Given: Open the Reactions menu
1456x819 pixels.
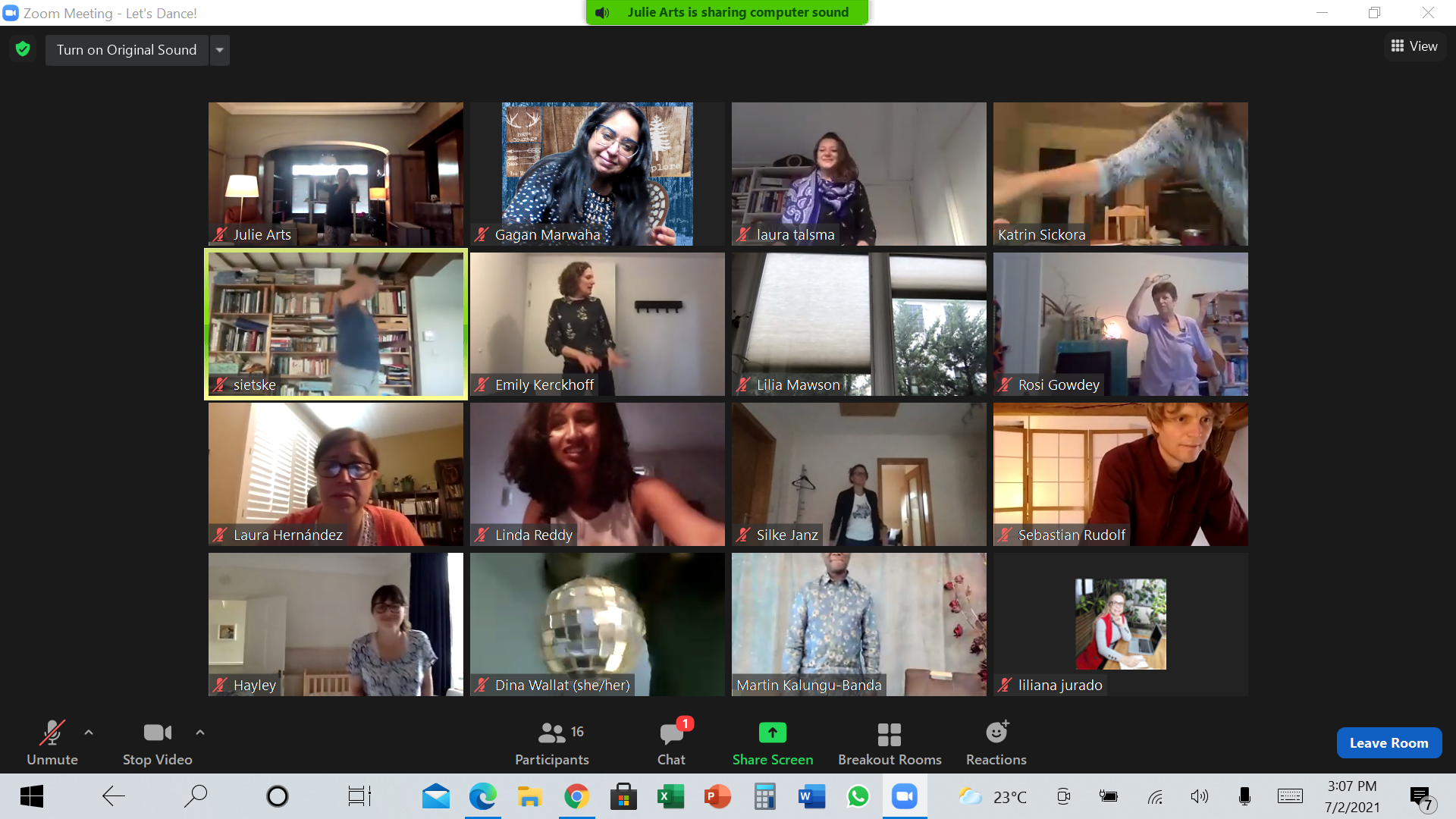Looking at the screenshot, I should click(x=996, y=743).
